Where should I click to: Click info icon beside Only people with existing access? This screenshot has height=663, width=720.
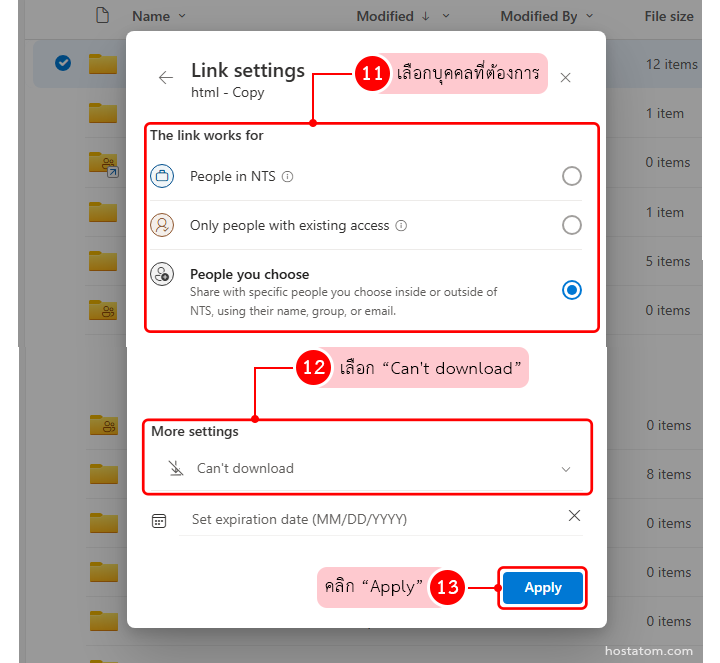tap(401, 226)
